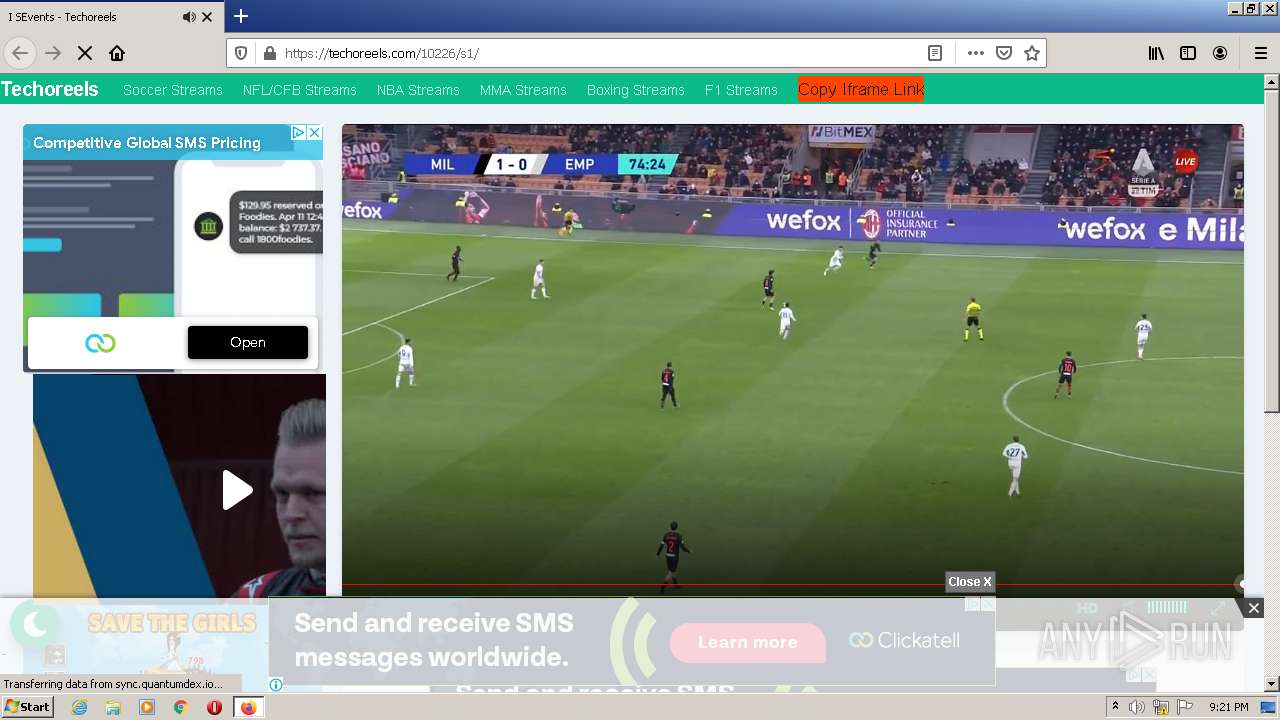The height and width of the screenshot is (720, 1280).
Task: Open the Firefox hamburger menu
Action: click(x=1260, y=53)
